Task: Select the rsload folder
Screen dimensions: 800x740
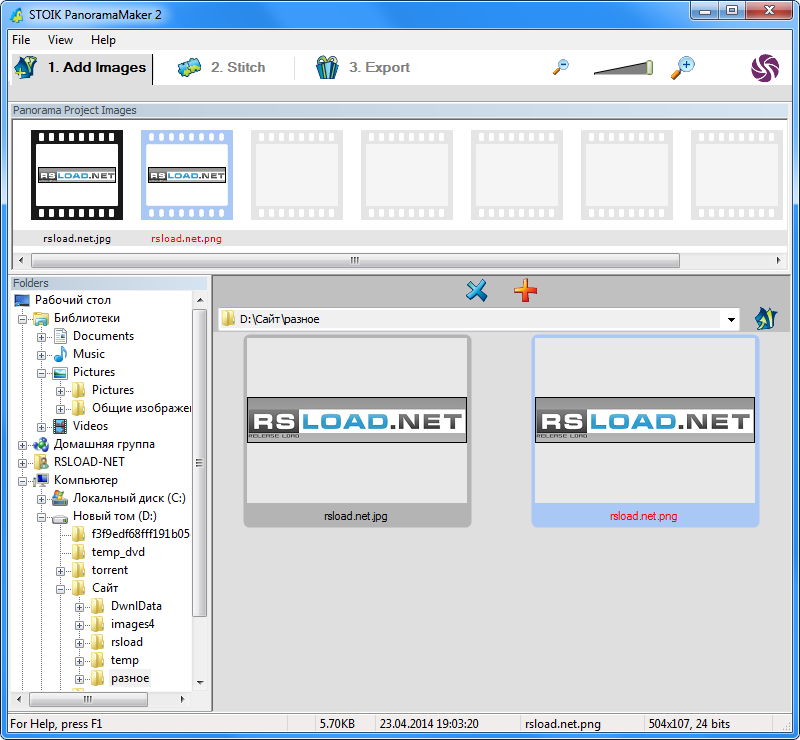Action: click(127, 642)
